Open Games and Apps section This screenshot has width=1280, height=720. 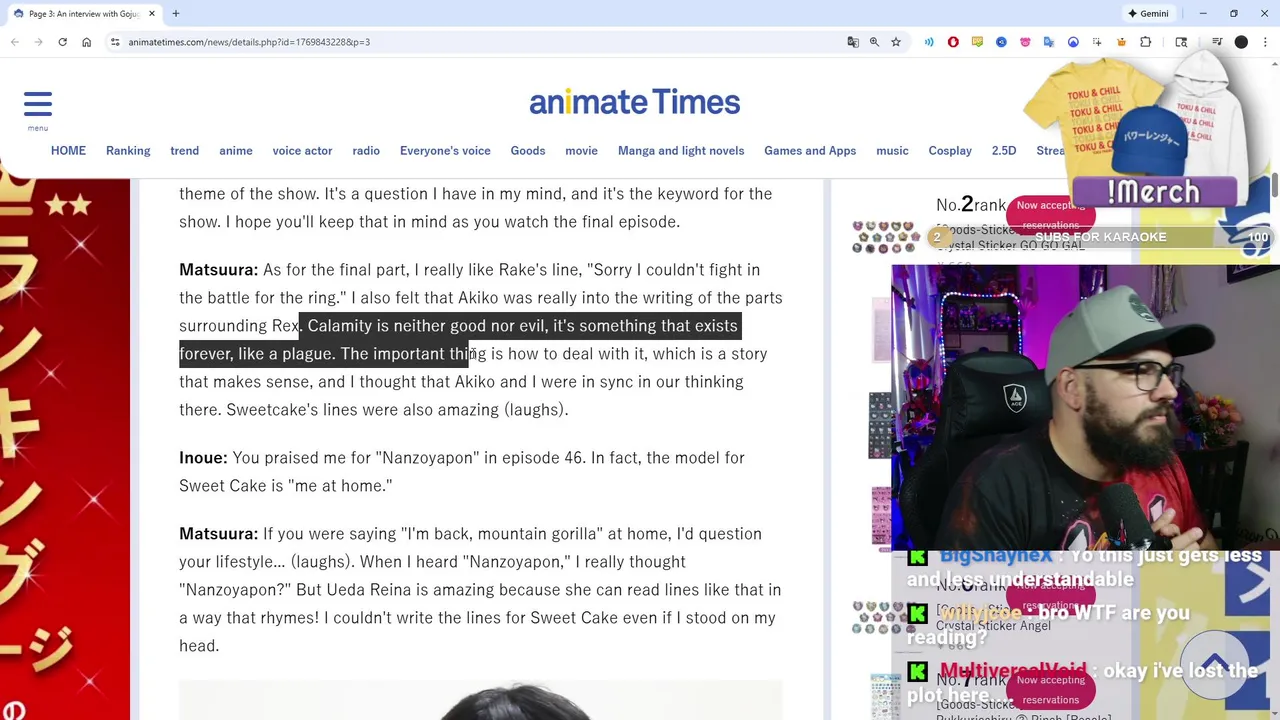click(x=810, y=150)
